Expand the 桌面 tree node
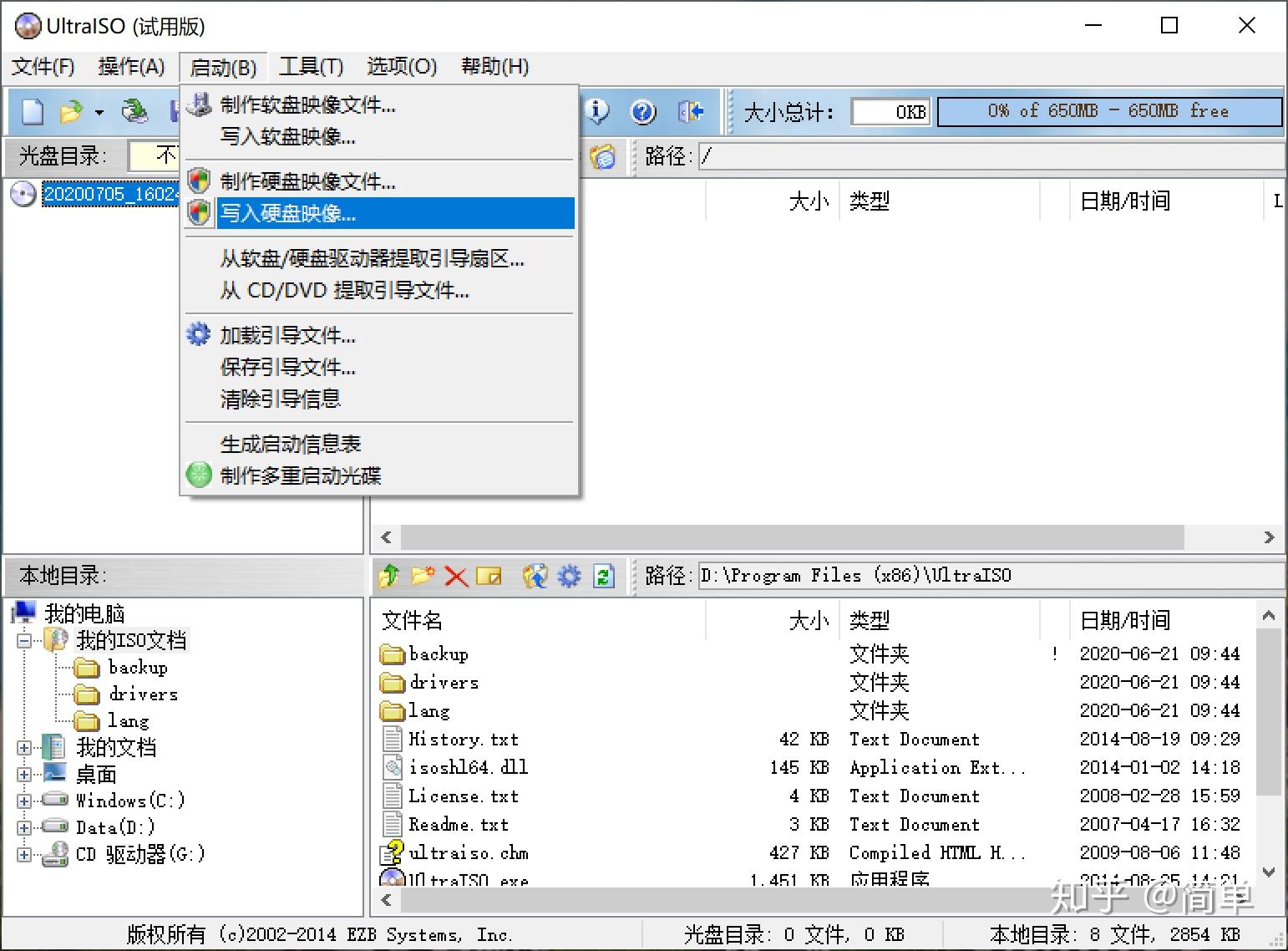Image resolution: width=1288 pixels, height=951 pixels. pyautogui.click(x=23, y=773)
